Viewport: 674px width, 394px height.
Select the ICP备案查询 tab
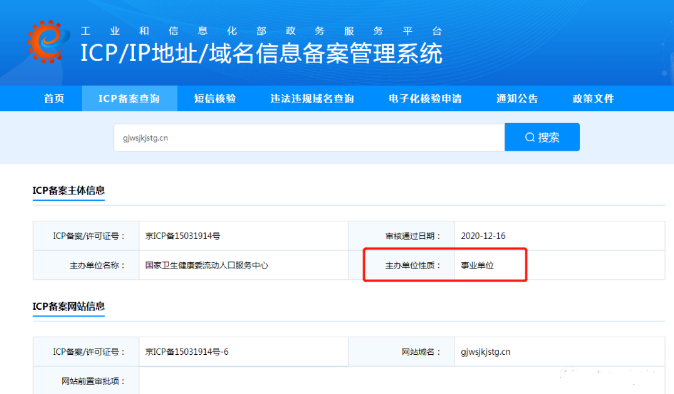129,98
